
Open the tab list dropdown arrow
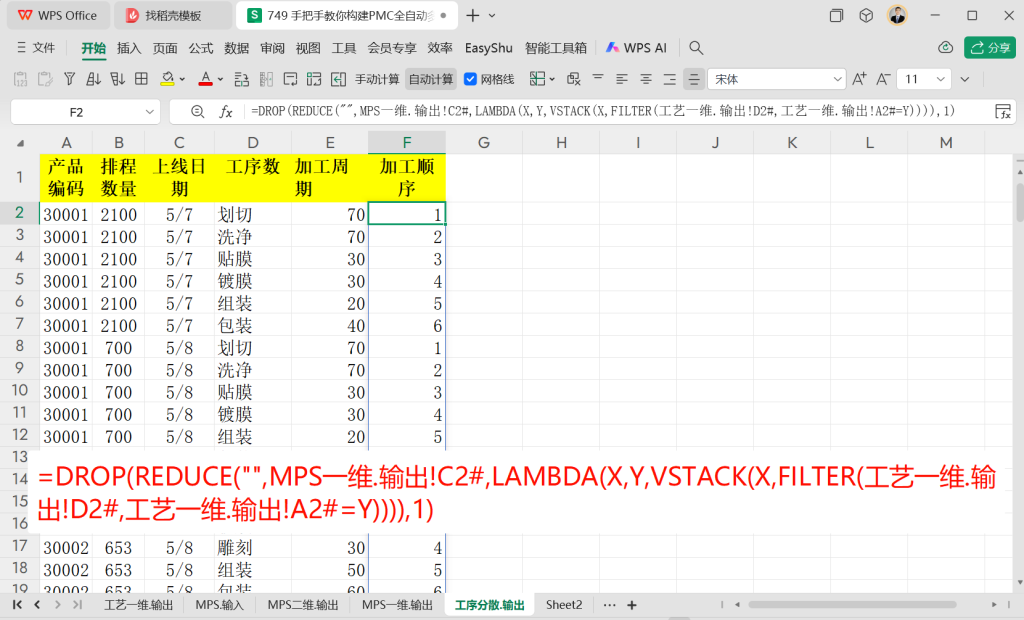pyautogui.click(x=492, y=15)
